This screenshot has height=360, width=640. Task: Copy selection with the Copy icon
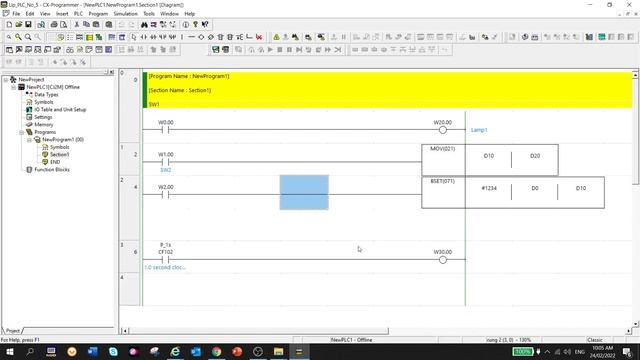(86, 24)
